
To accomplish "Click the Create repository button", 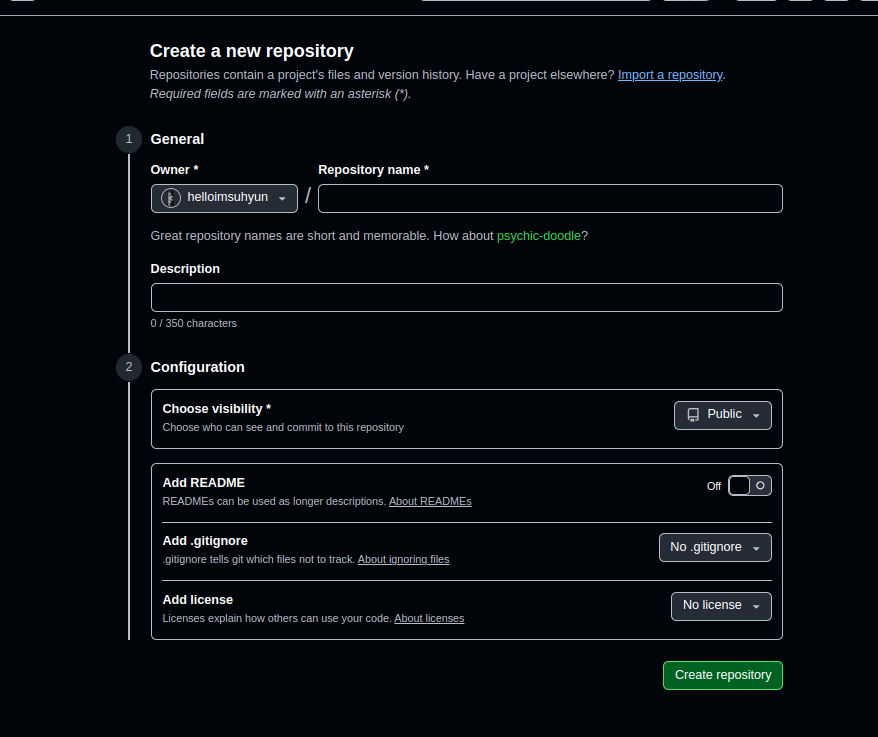I will 723,675.
